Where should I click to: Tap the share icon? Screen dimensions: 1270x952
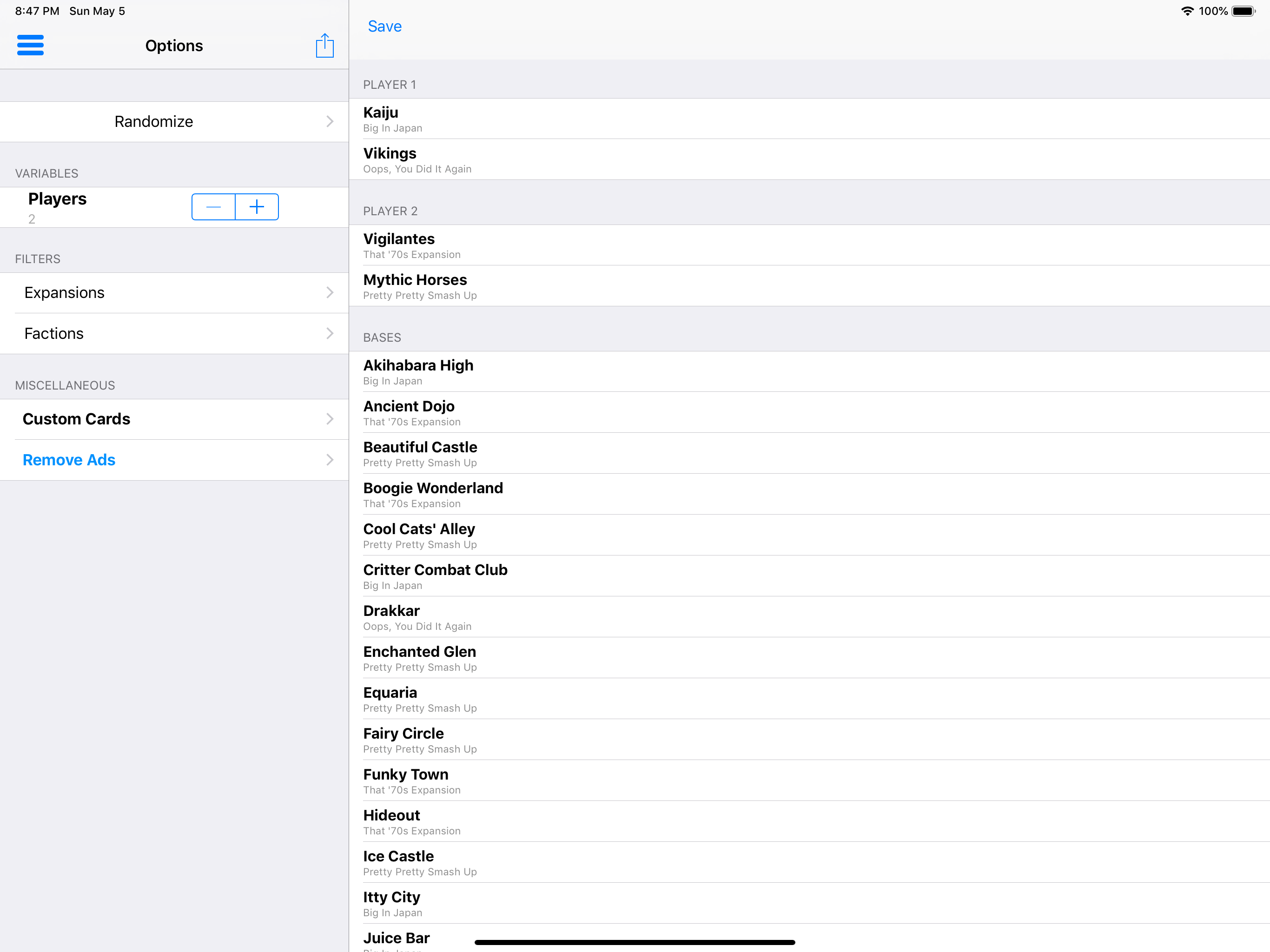click(325, 46)
